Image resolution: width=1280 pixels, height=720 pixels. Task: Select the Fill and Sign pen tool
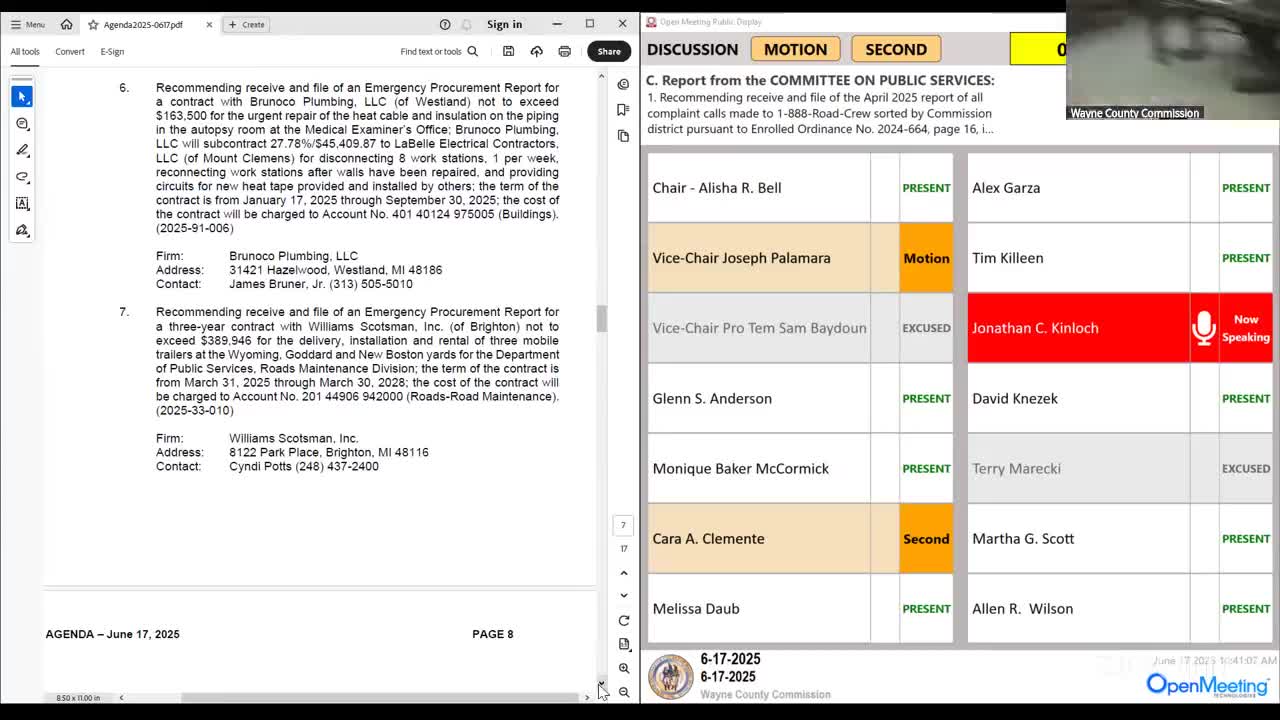click(x=22, y=230)
